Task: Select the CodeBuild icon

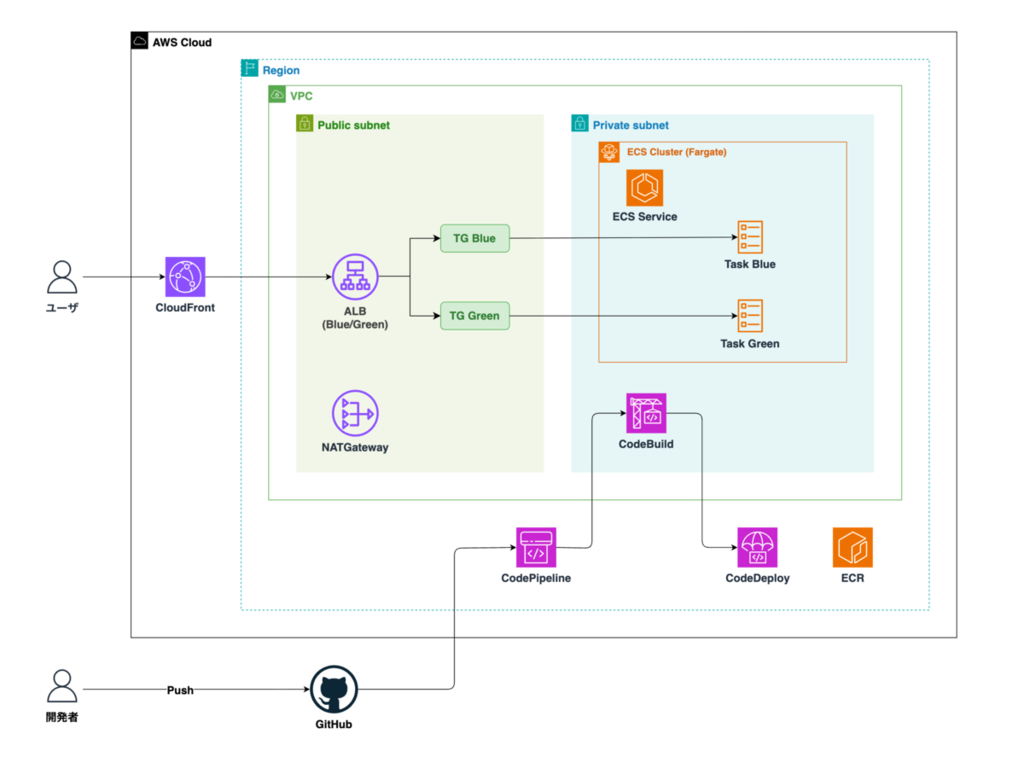Action: 646,413
